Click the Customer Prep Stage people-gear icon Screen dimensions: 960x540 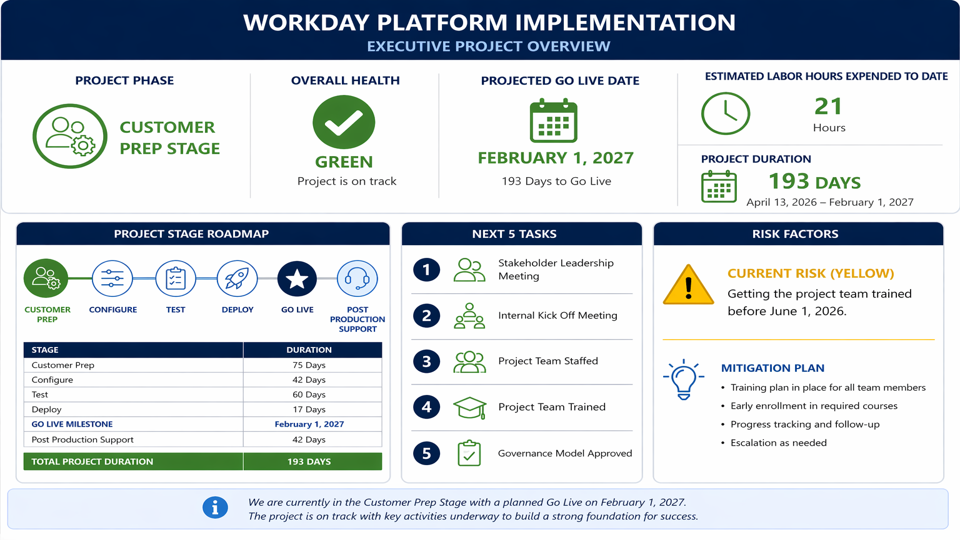coord(70,136)
